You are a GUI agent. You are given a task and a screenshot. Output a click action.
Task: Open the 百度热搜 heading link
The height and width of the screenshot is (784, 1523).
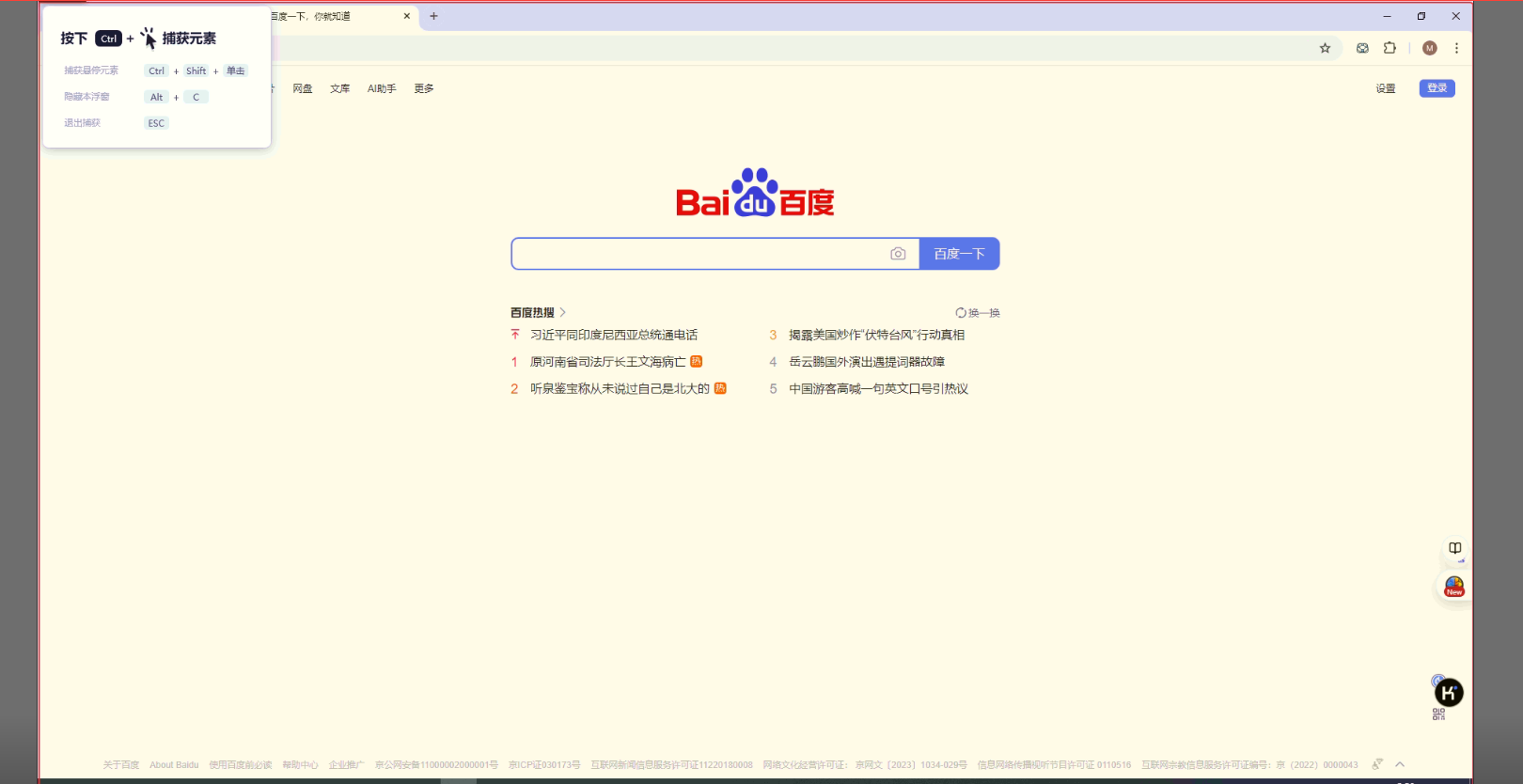point(532,312)
